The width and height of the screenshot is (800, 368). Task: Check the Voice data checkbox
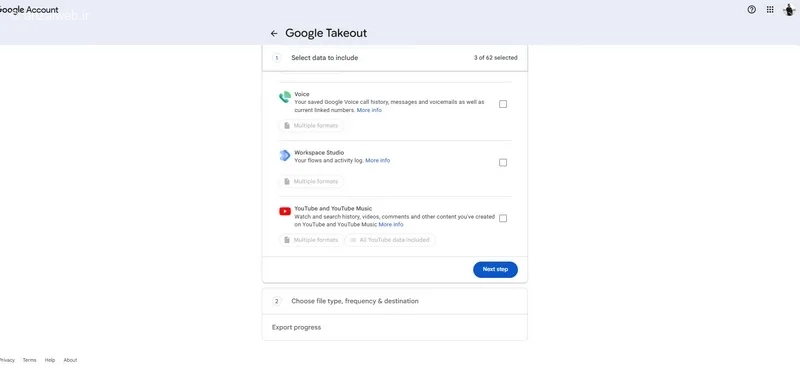click(503, 104)
